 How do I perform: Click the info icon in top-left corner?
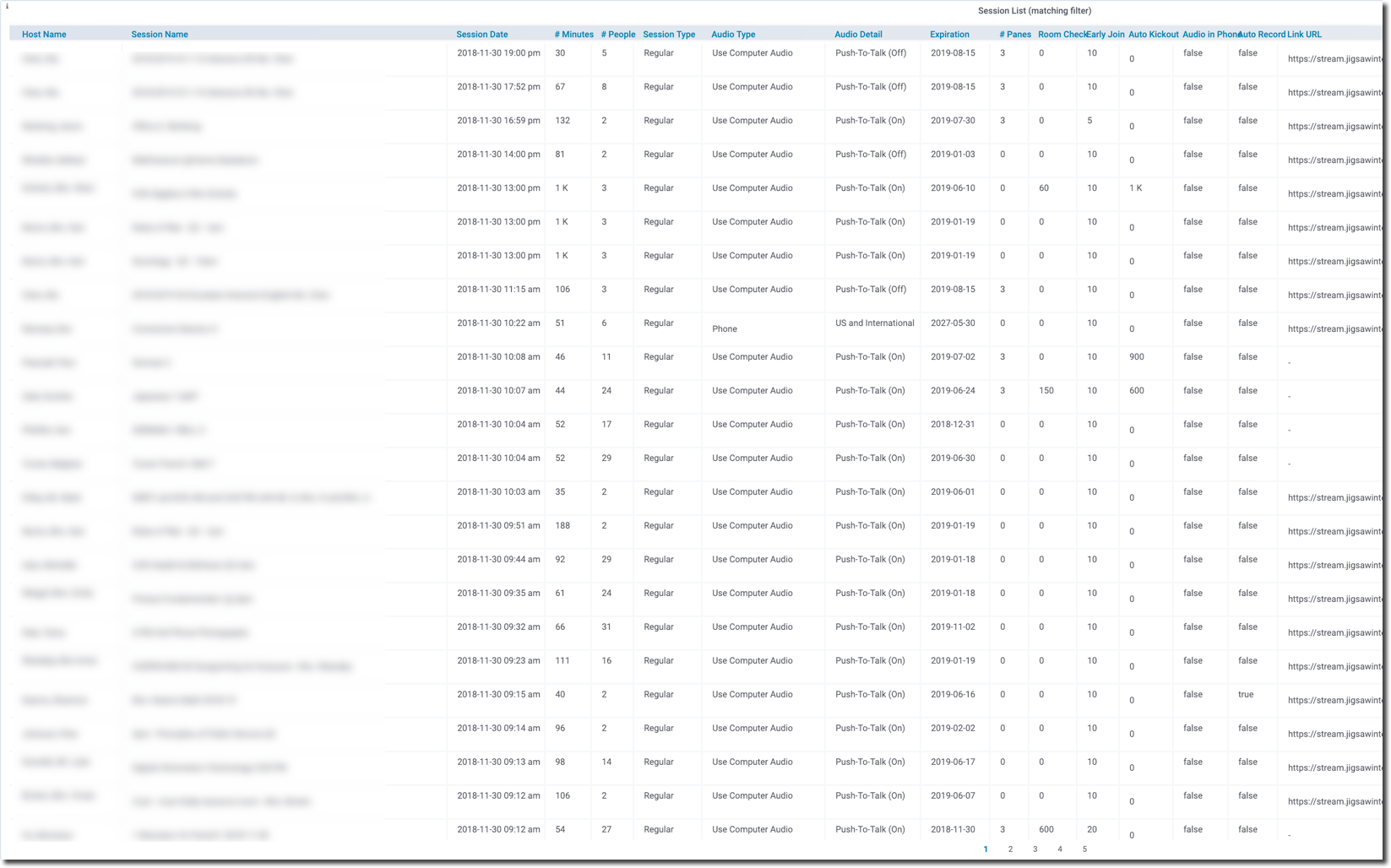8,6
